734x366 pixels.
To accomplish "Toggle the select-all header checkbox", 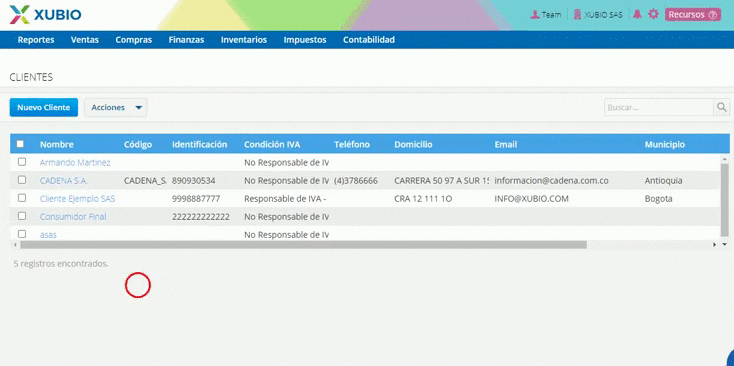I will [20, 144].
